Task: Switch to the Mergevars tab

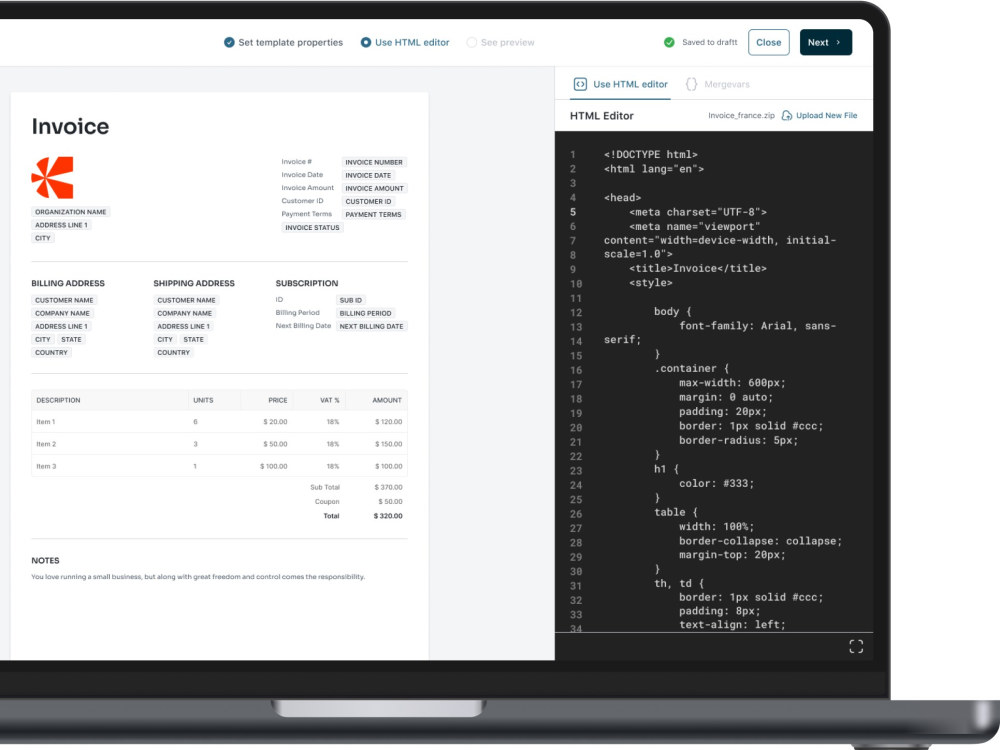Action: [717, 84]
